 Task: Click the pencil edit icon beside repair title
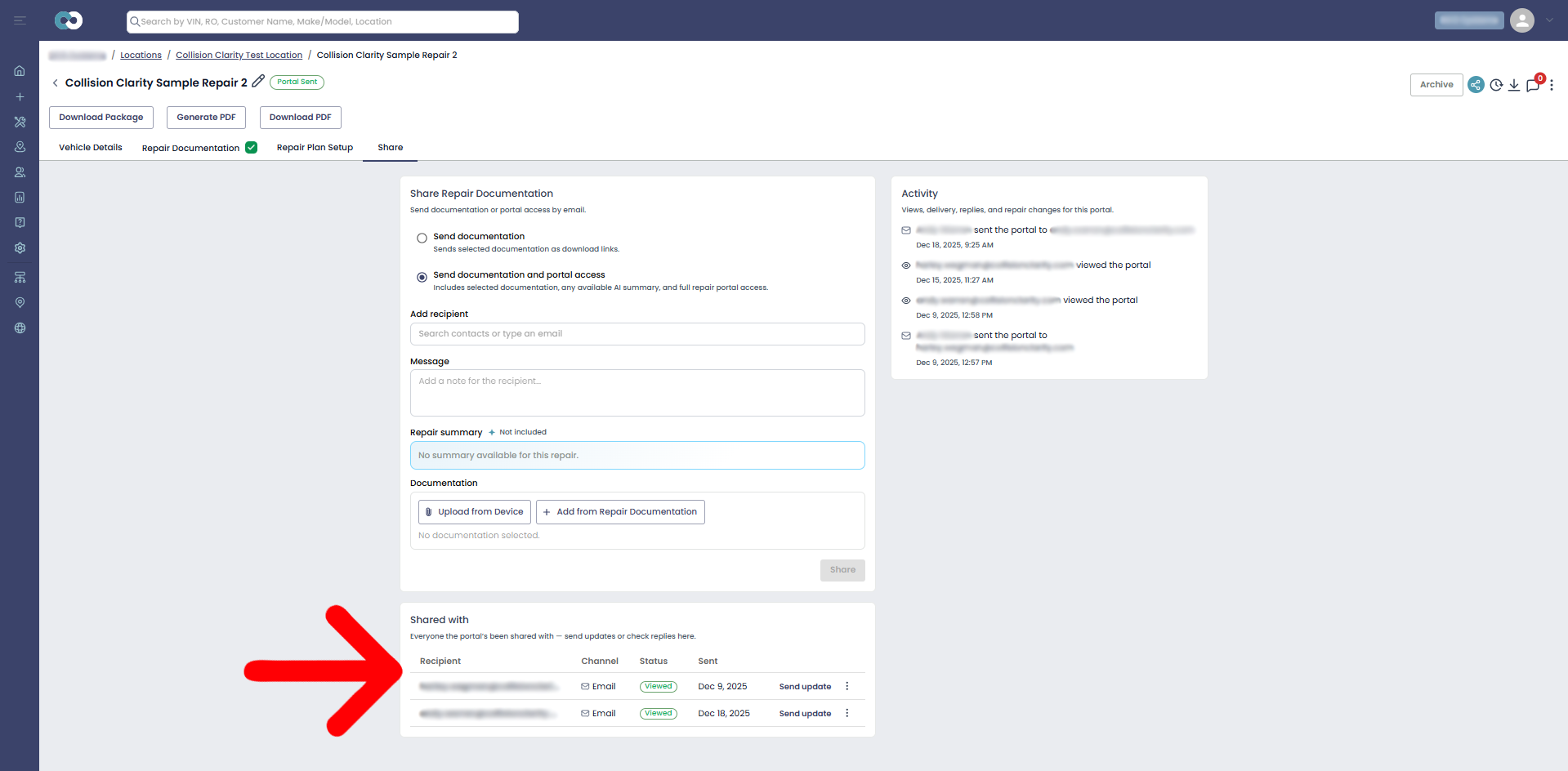tap(258, 82)
